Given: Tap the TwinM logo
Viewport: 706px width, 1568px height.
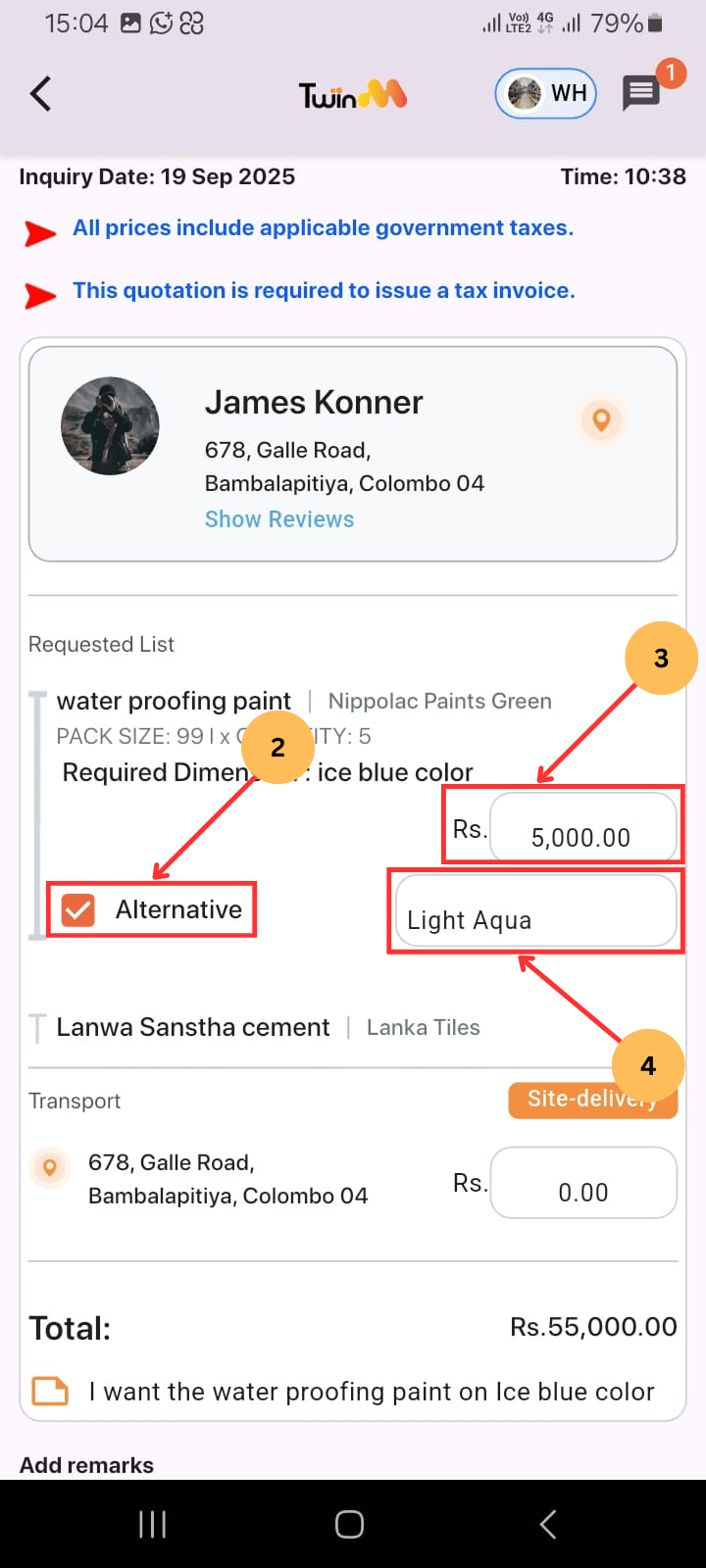Looking at the screenshot, I should pos(352,95).
